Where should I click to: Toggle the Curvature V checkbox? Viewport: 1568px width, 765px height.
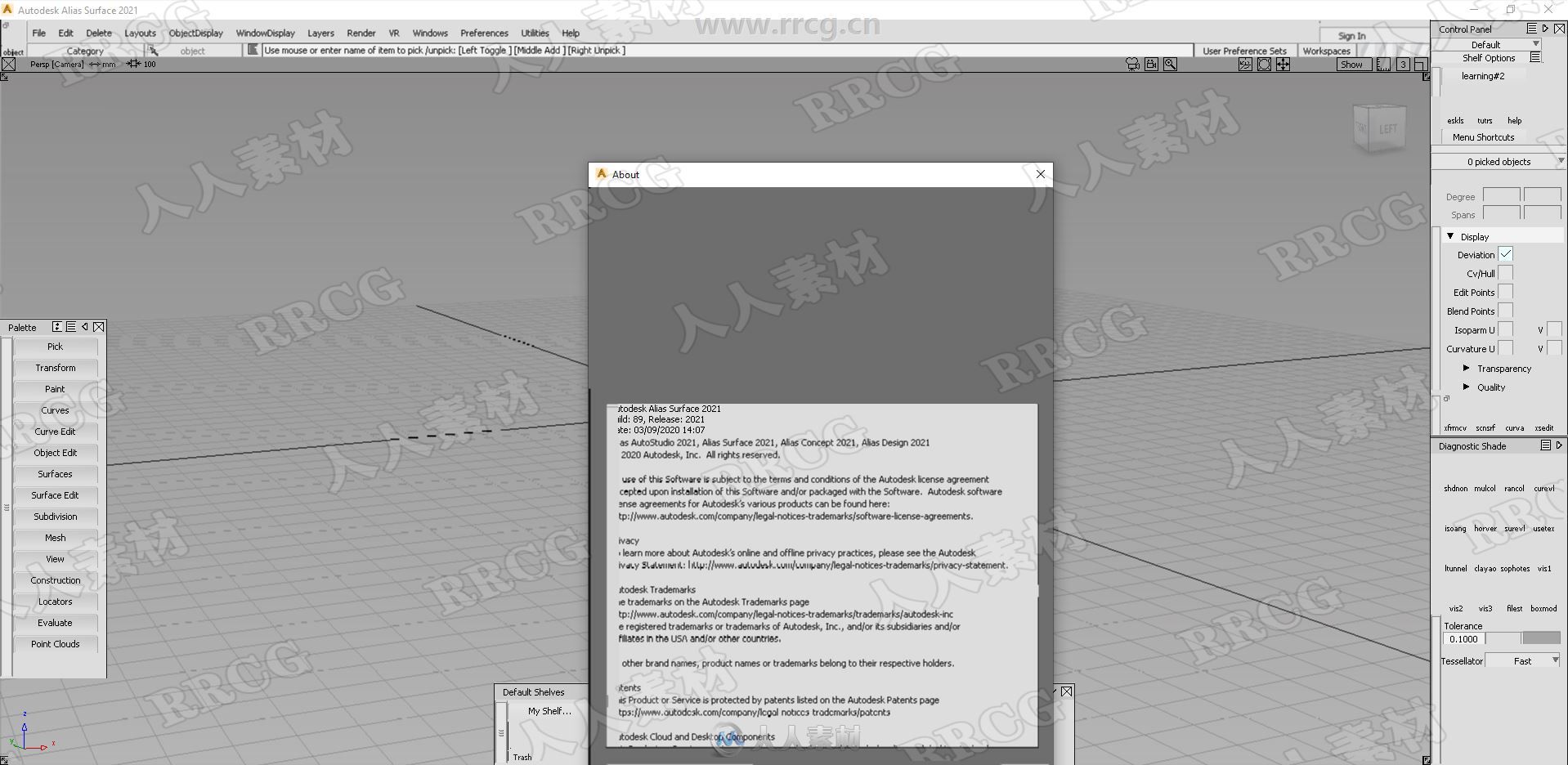(x=1555, y=348)
